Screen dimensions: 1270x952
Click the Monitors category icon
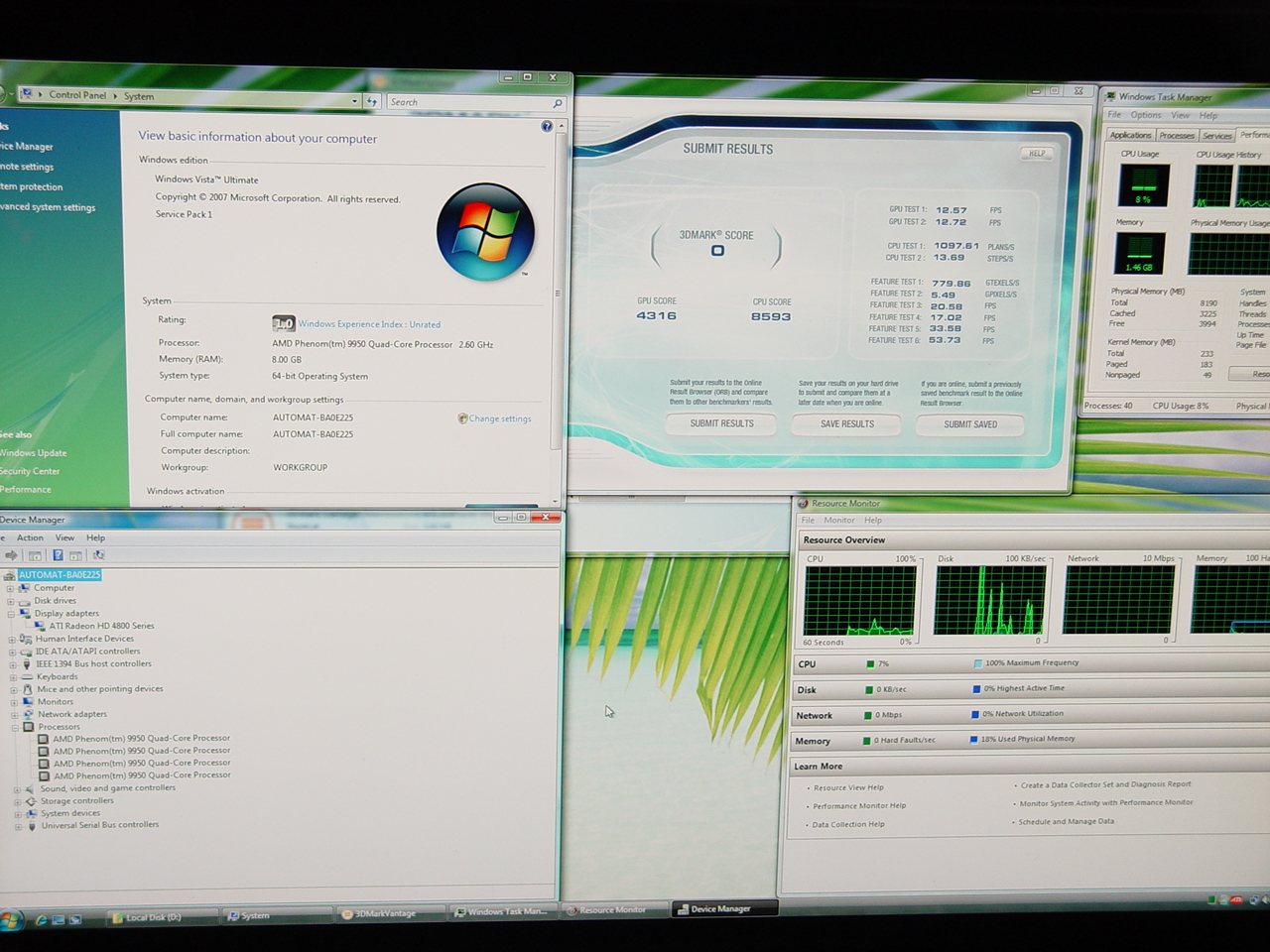[x=28, y=702]
